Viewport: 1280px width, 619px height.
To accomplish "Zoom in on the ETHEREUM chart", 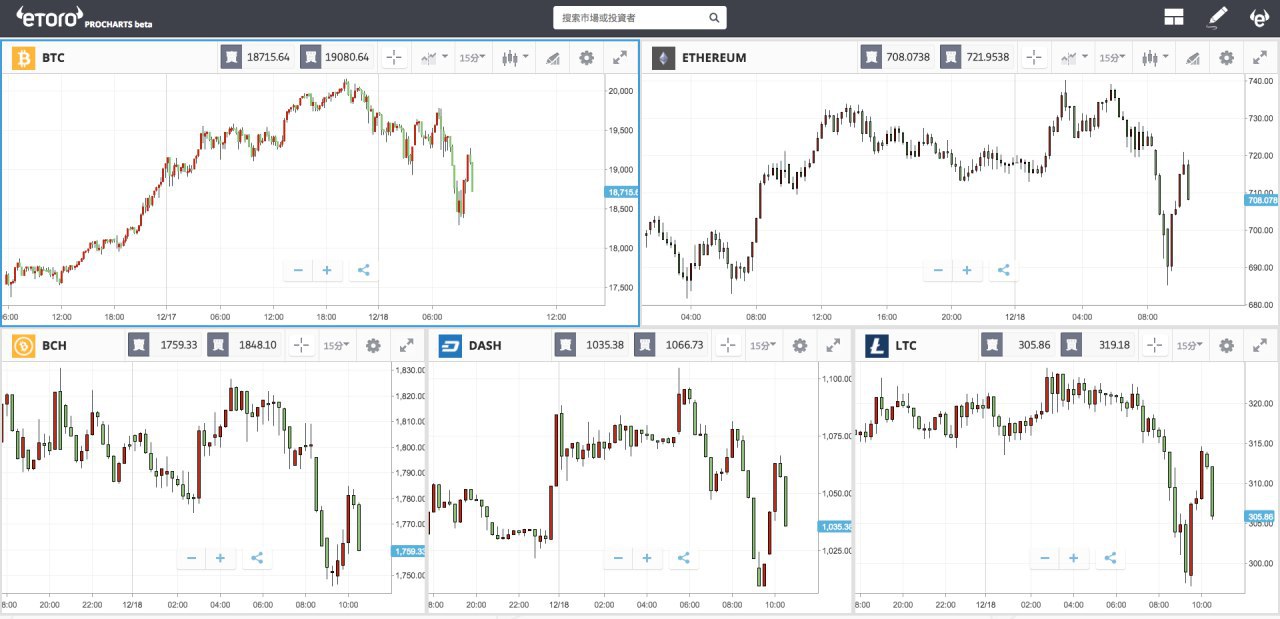I will [x=966, y=270].
